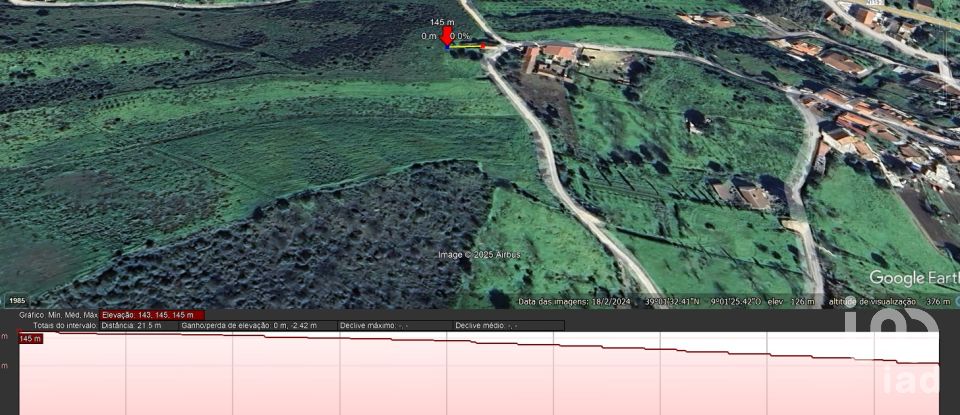Viewport: 960px width, 415px height.
Task: Click the elev 126 m readout
Action: [791, 301]
